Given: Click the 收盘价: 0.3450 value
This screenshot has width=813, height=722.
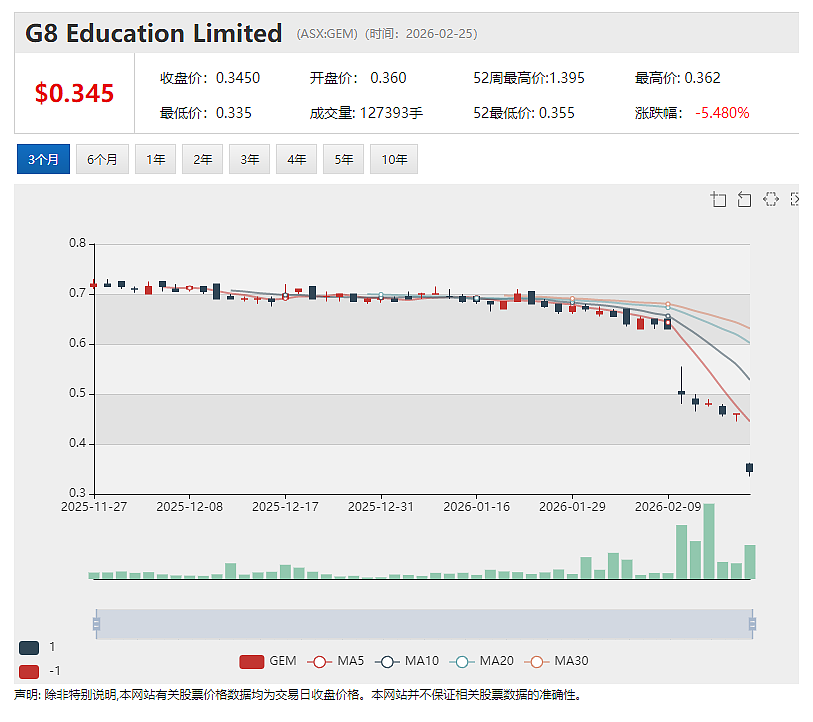Looking at the screenshot, I should tap(210, 78).
